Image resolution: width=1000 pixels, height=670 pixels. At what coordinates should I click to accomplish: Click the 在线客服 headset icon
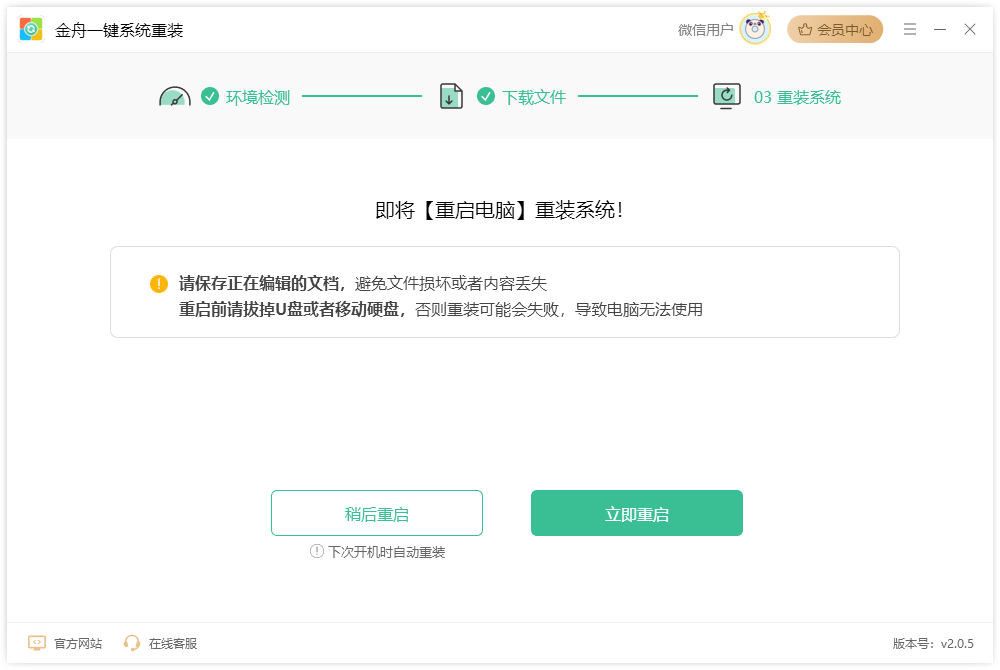pyautogui.click(x=132, y=643)
